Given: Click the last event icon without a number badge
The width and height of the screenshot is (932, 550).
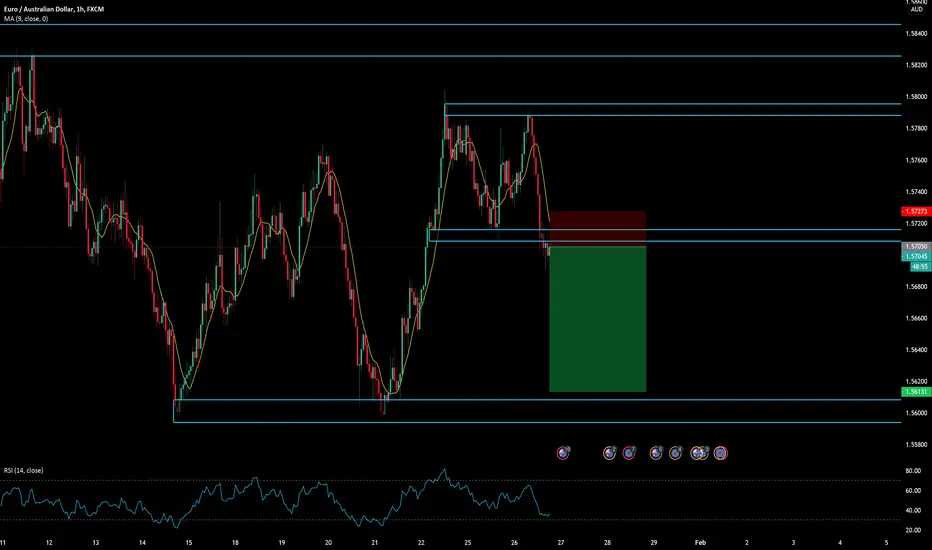Looking at the screenshot, I should pyautogui.click(x=720, y=453).
